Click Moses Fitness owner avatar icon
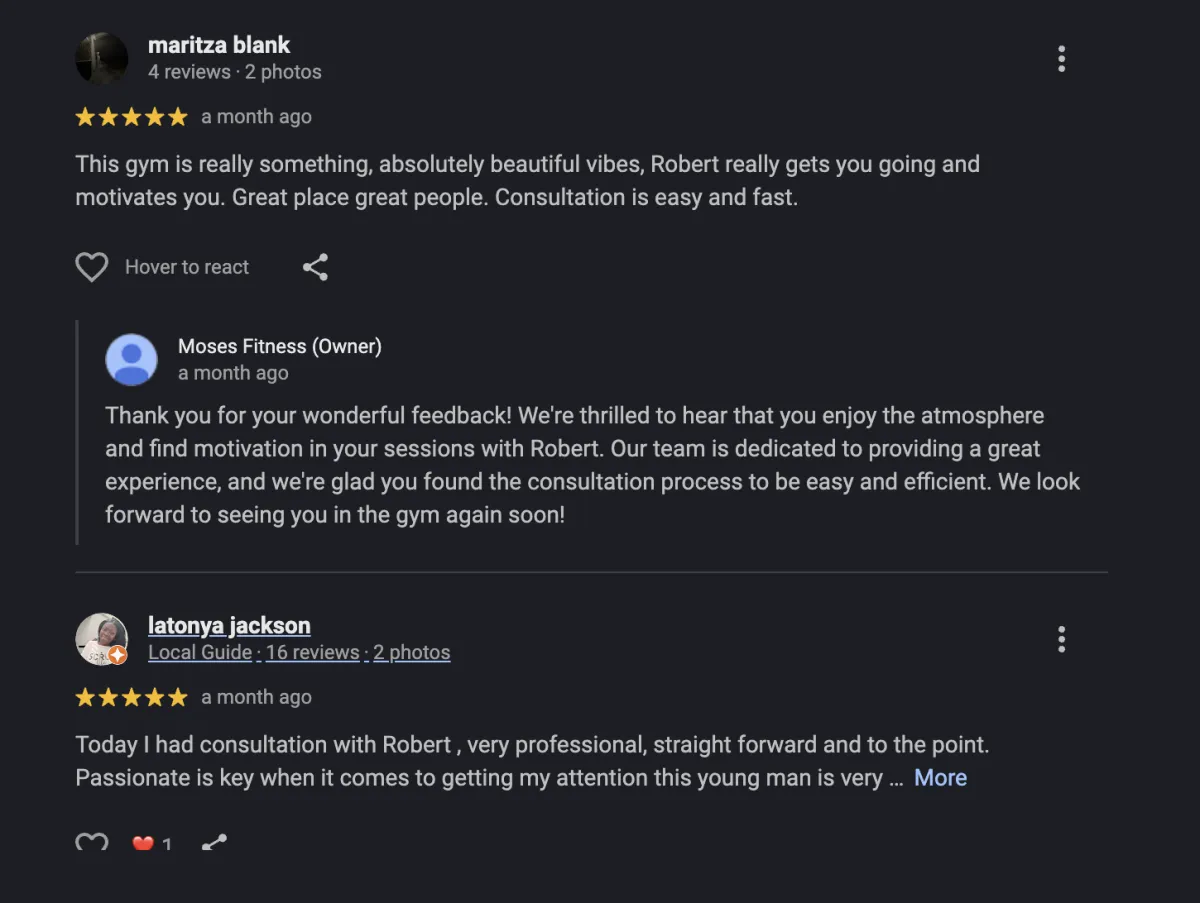 point(132,360)
